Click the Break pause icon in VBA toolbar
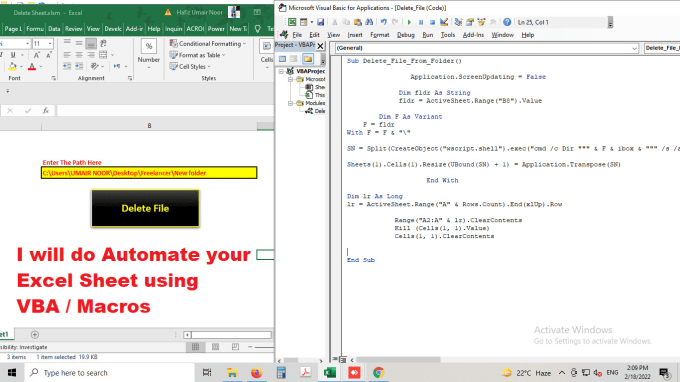Screen dimensions: 680x382 click(421, 22)
